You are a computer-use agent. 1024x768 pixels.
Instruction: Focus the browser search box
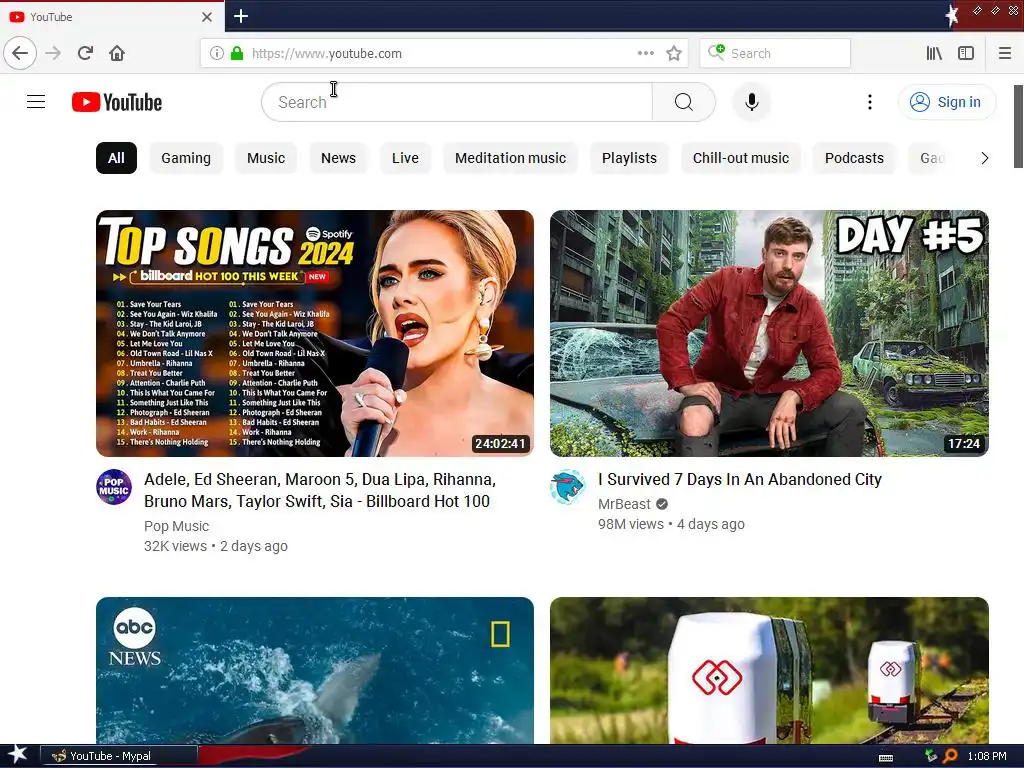(x=775, y=53)
